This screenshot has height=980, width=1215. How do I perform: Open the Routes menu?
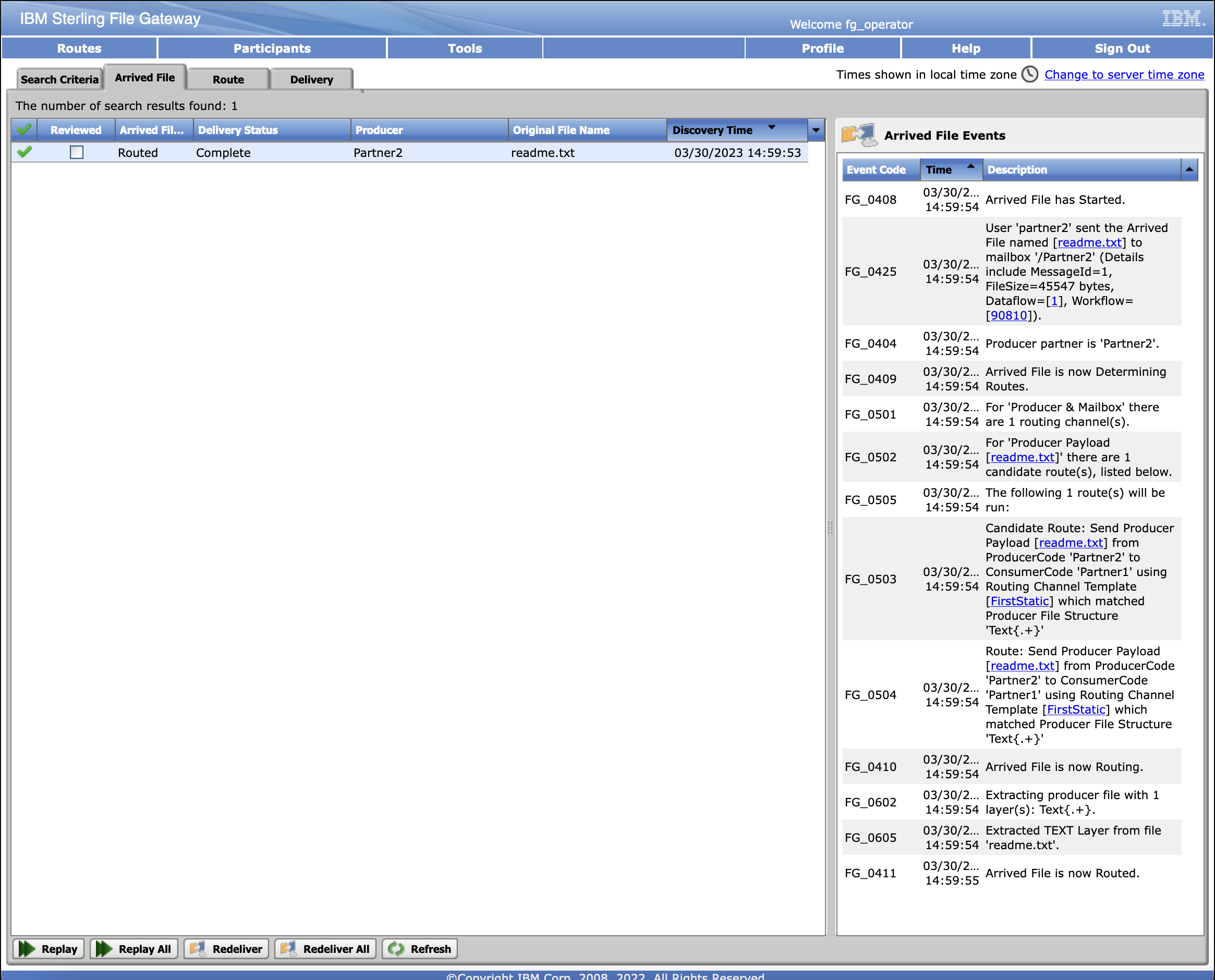pyautogui.click(x=79, y=48)
